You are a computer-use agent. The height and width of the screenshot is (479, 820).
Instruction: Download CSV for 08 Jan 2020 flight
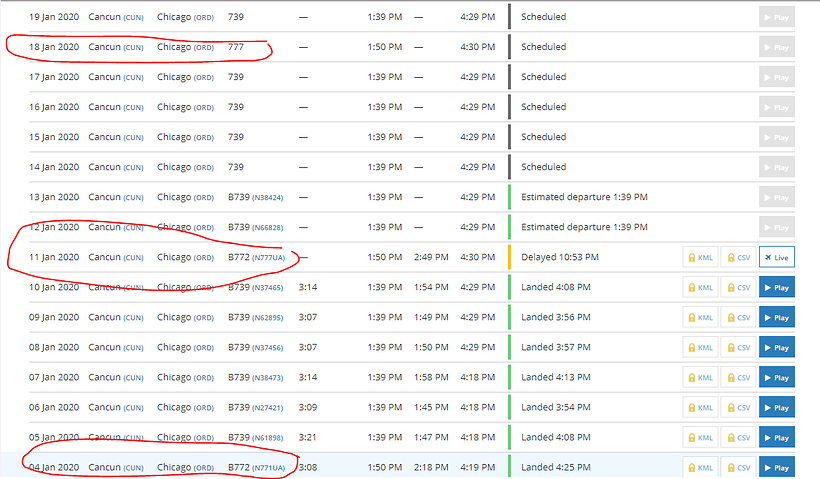738,347
